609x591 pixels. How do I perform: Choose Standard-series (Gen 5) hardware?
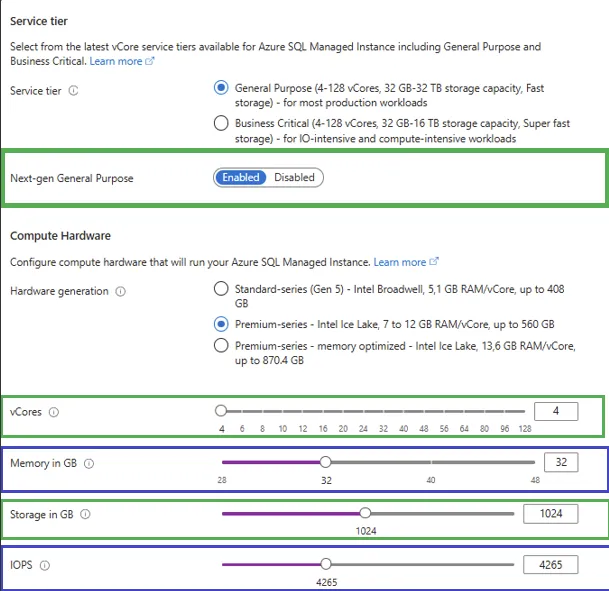pyautogui.click(x=221, y=289)
